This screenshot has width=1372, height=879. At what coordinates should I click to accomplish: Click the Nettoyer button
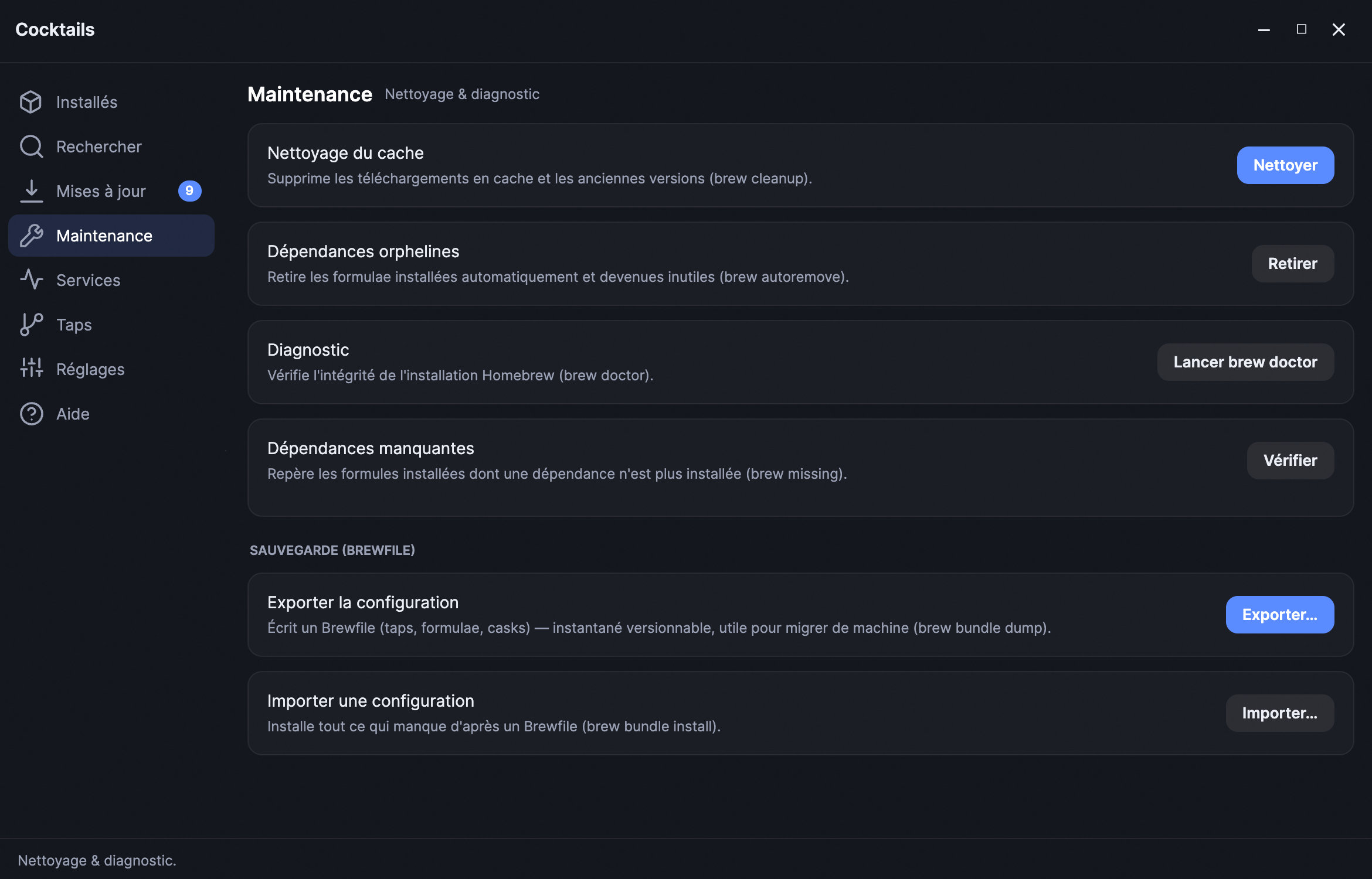[1285, 165]
